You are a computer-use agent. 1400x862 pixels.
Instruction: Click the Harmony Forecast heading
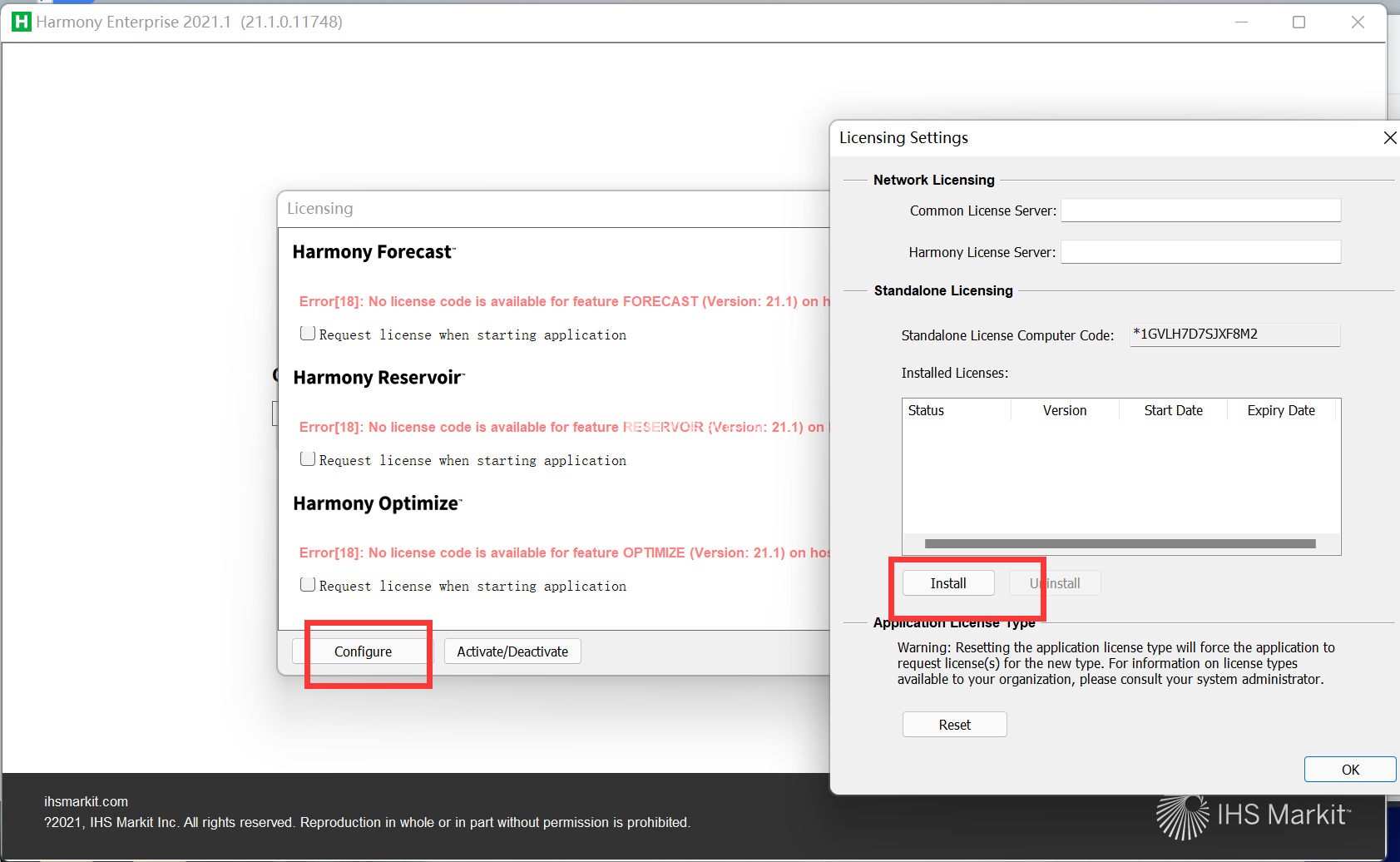(x=373, y=252)
